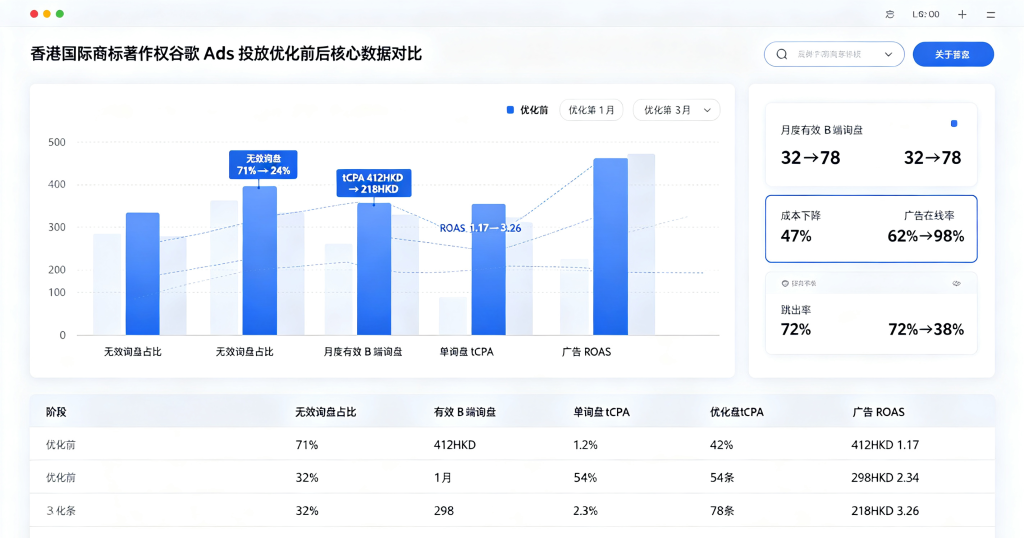Click the shield icon in the 跳出率 card
Viewport: 1024px width, 538px height.
pos(785,283)
